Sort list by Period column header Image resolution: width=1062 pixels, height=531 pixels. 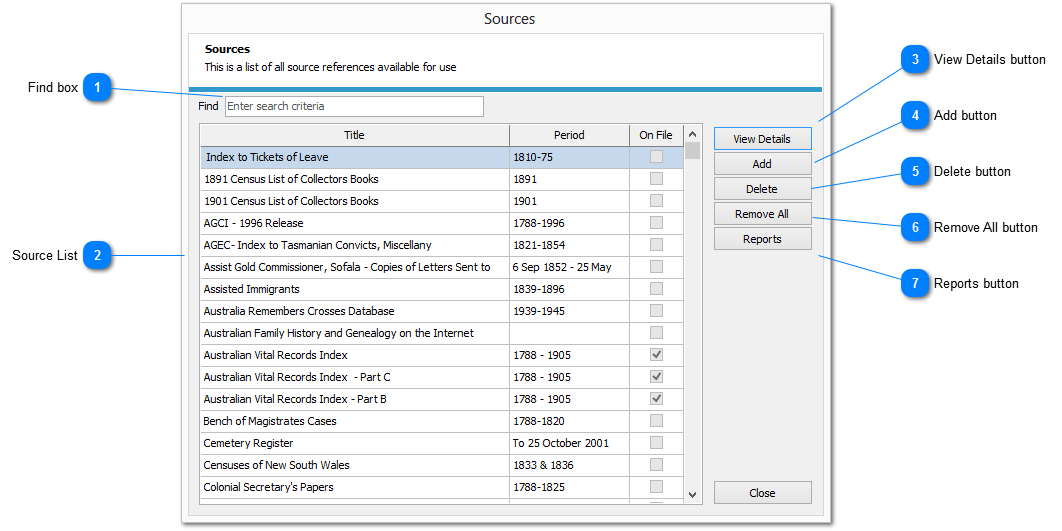tap(569, 135)
